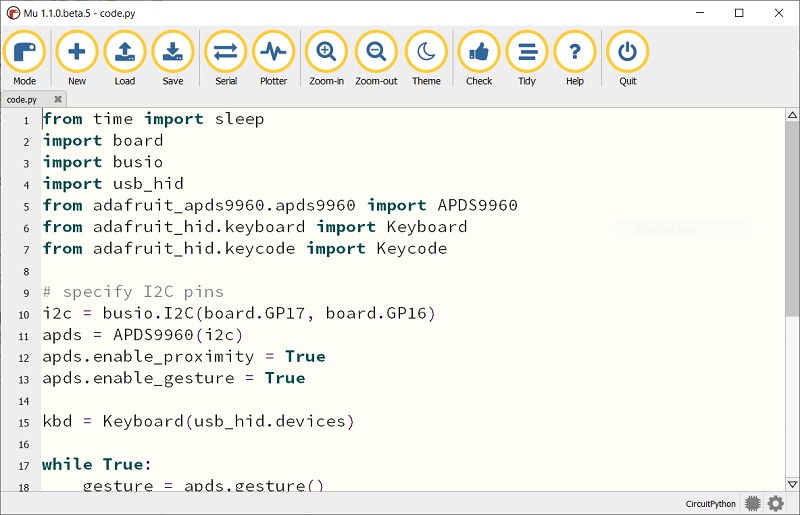This screenshot has height=515, width=800.
Task: Create a new file with New button
Action: [x=76, y=52]
